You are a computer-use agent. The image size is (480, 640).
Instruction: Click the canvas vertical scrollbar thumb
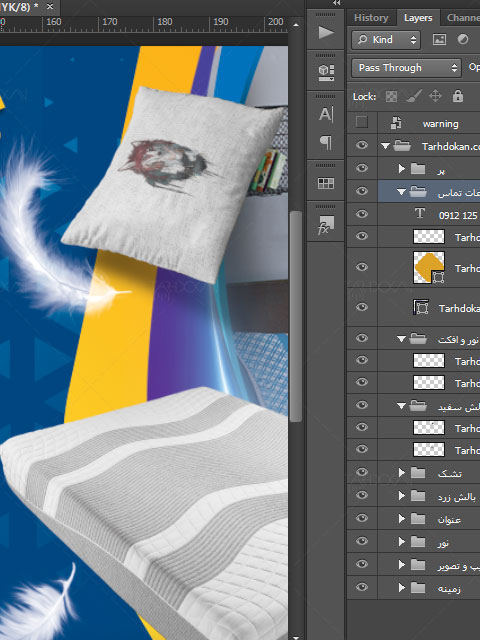point(296,316)
